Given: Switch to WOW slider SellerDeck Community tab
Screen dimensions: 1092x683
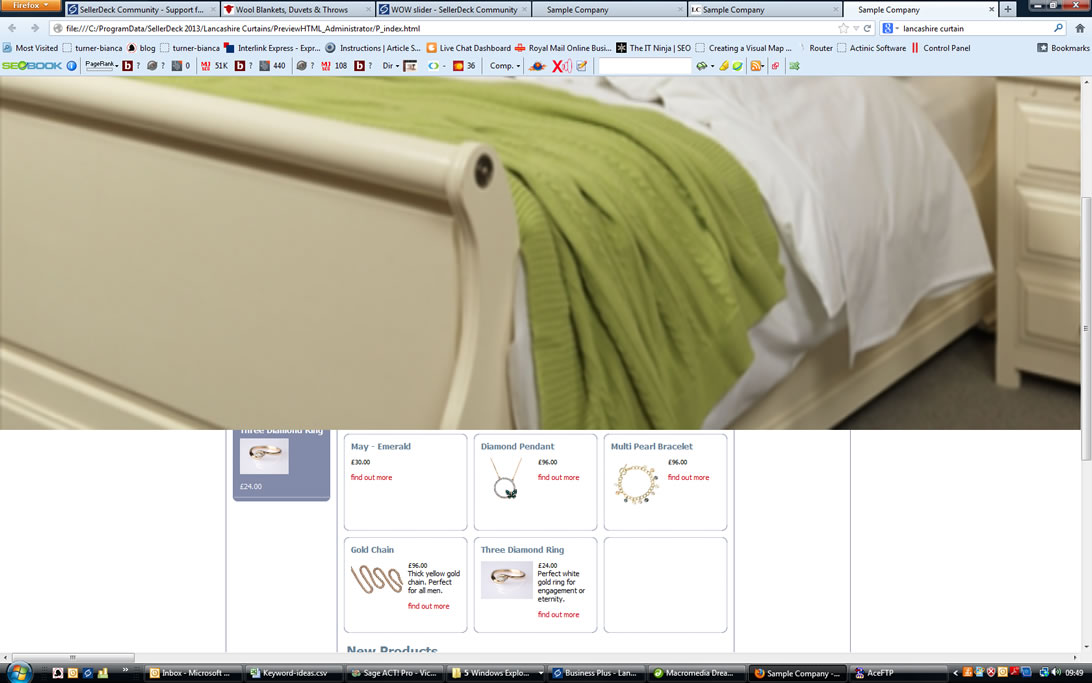Looking at the screenshot, I should click(454, 9).
